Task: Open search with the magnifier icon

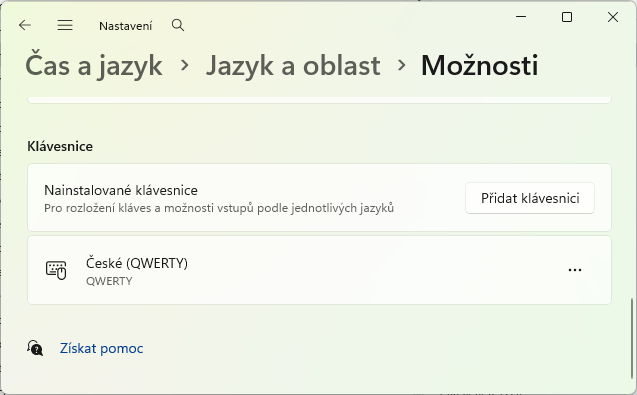Action: click(x=178, y=25)
